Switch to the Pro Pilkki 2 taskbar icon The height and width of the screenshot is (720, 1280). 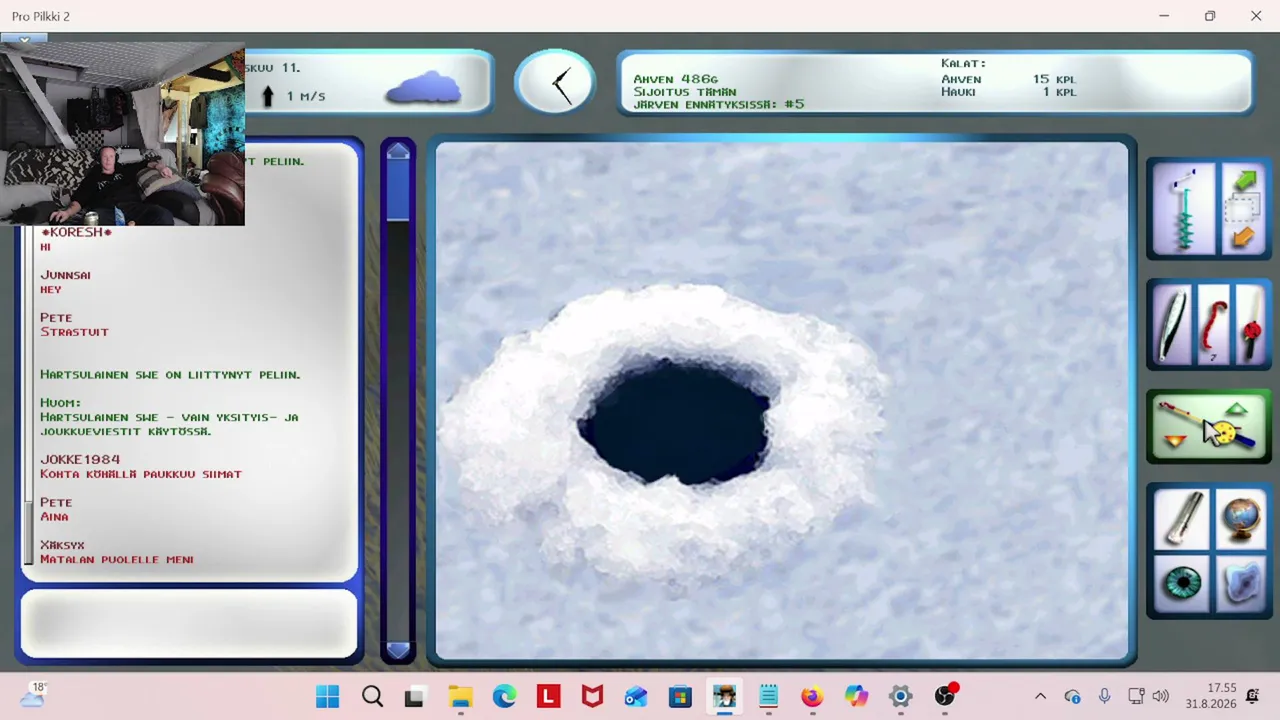click(x=724, y=696)
